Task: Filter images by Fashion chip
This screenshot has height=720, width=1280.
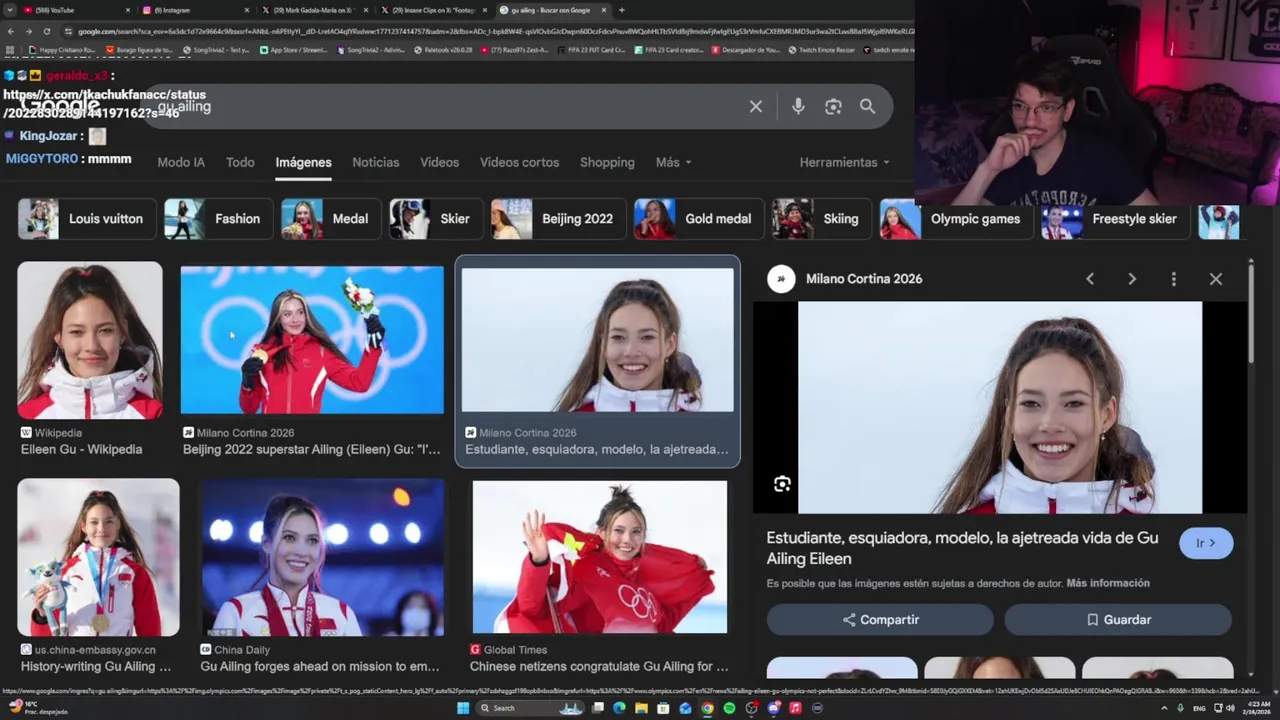Action: click(217, 219)
